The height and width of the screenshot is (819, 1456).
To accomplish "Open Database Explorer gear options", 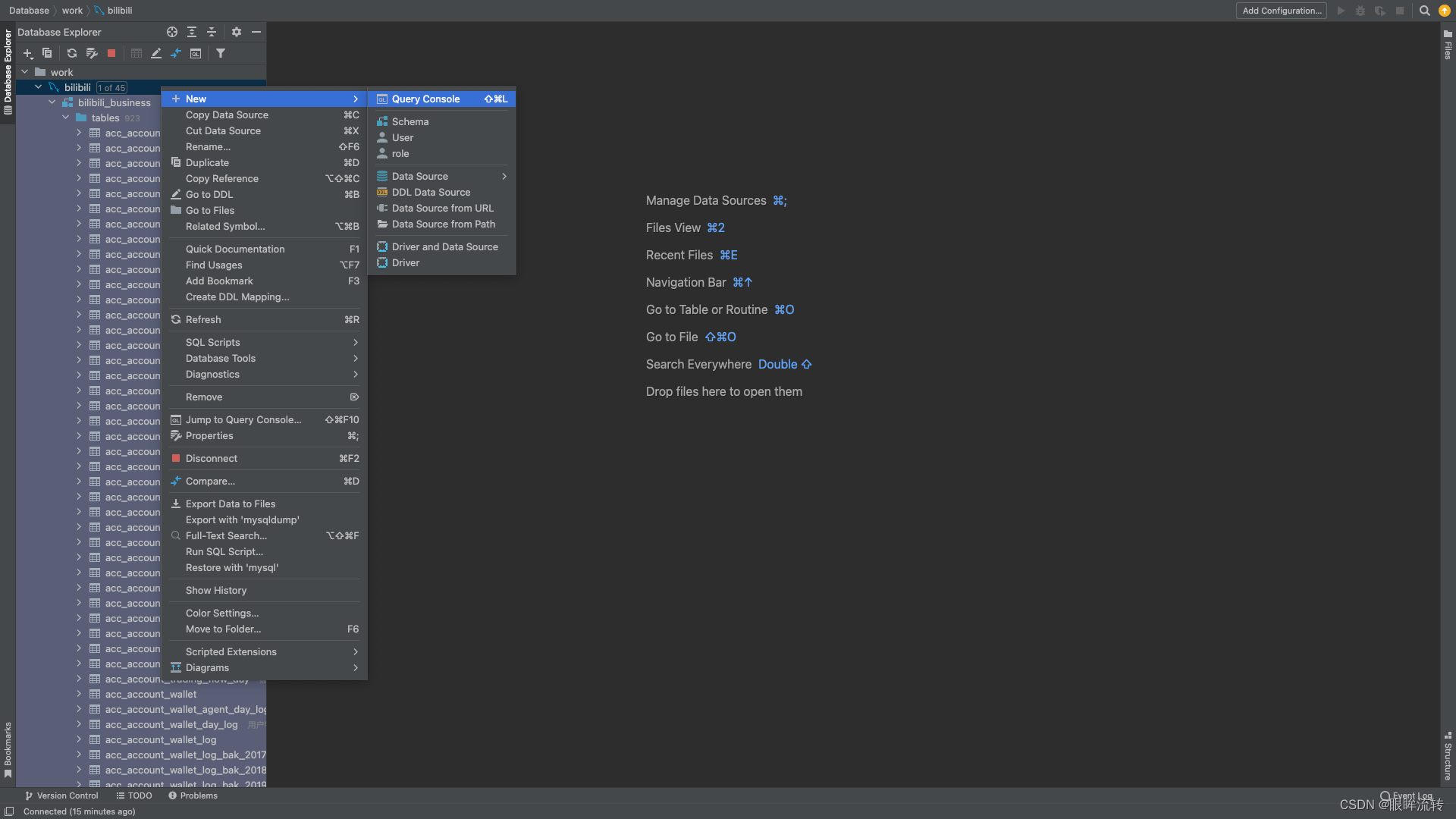I will click(237, 32).
